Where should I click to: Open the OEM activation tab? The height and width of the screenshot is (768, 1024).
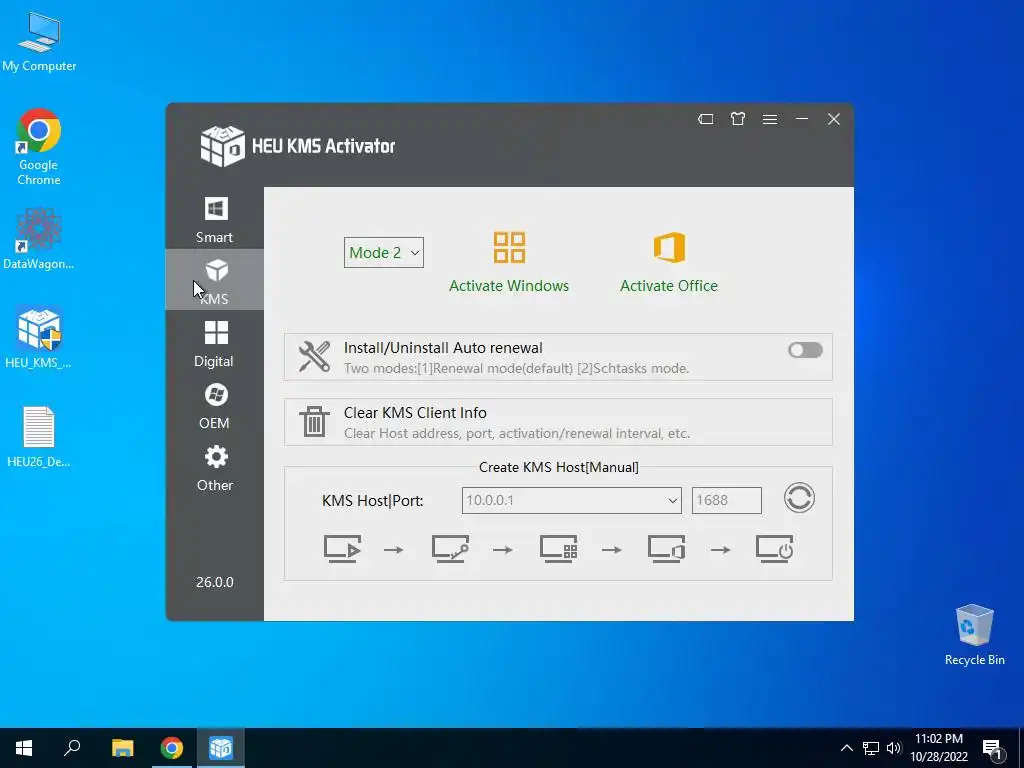click(x=215, y=406)
